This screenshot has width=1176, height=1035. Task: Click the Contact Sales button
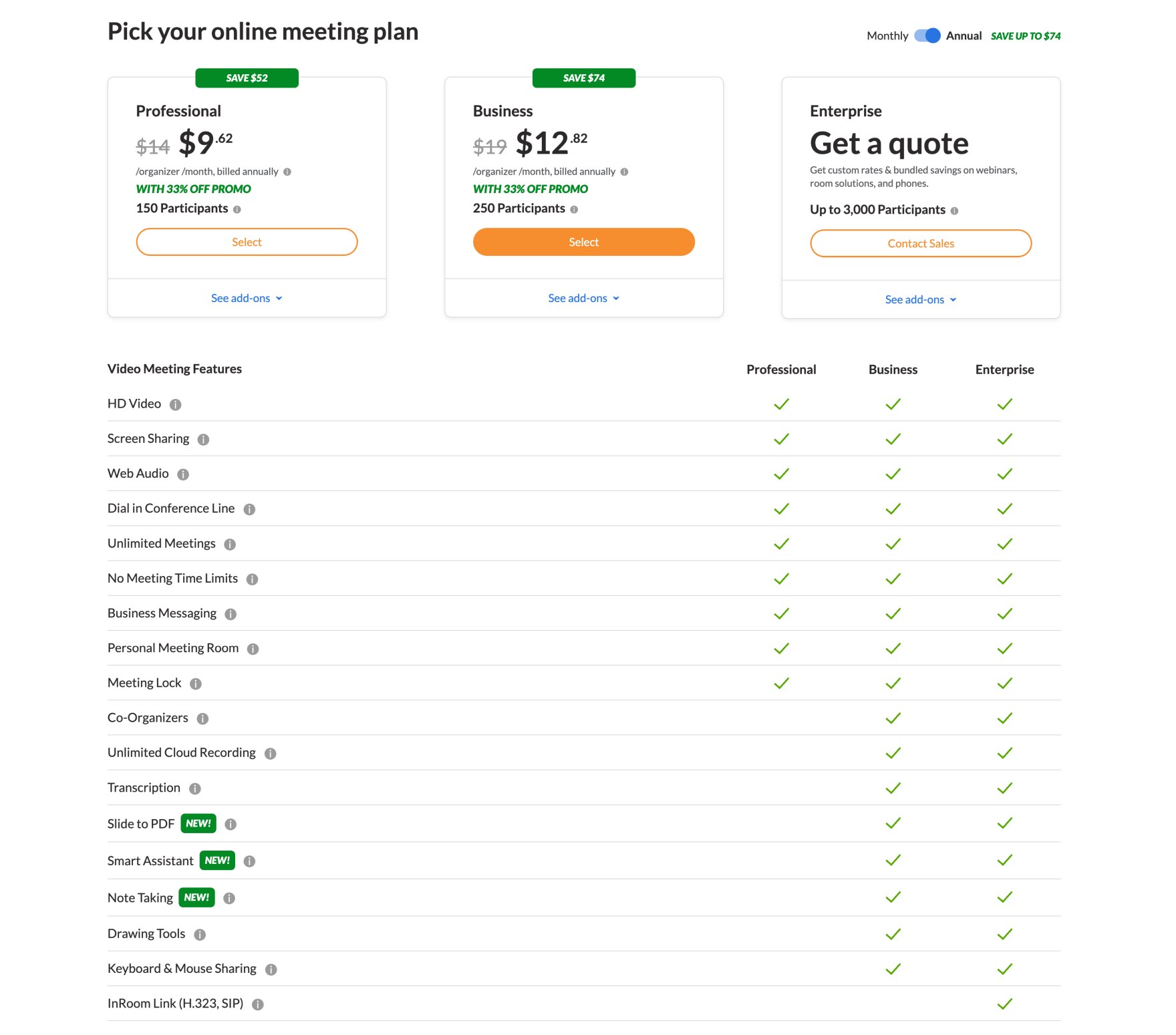pyautogui.click(x=920, y=244)
